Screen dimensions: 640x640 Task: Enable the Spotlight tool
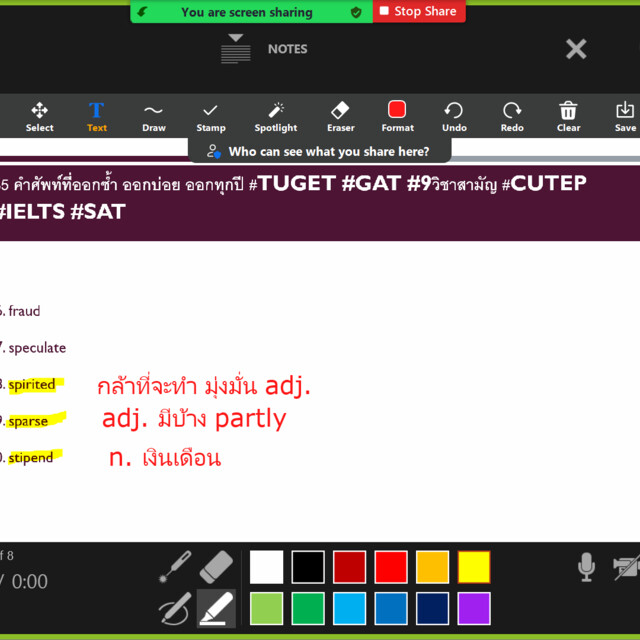coord(276,117)
